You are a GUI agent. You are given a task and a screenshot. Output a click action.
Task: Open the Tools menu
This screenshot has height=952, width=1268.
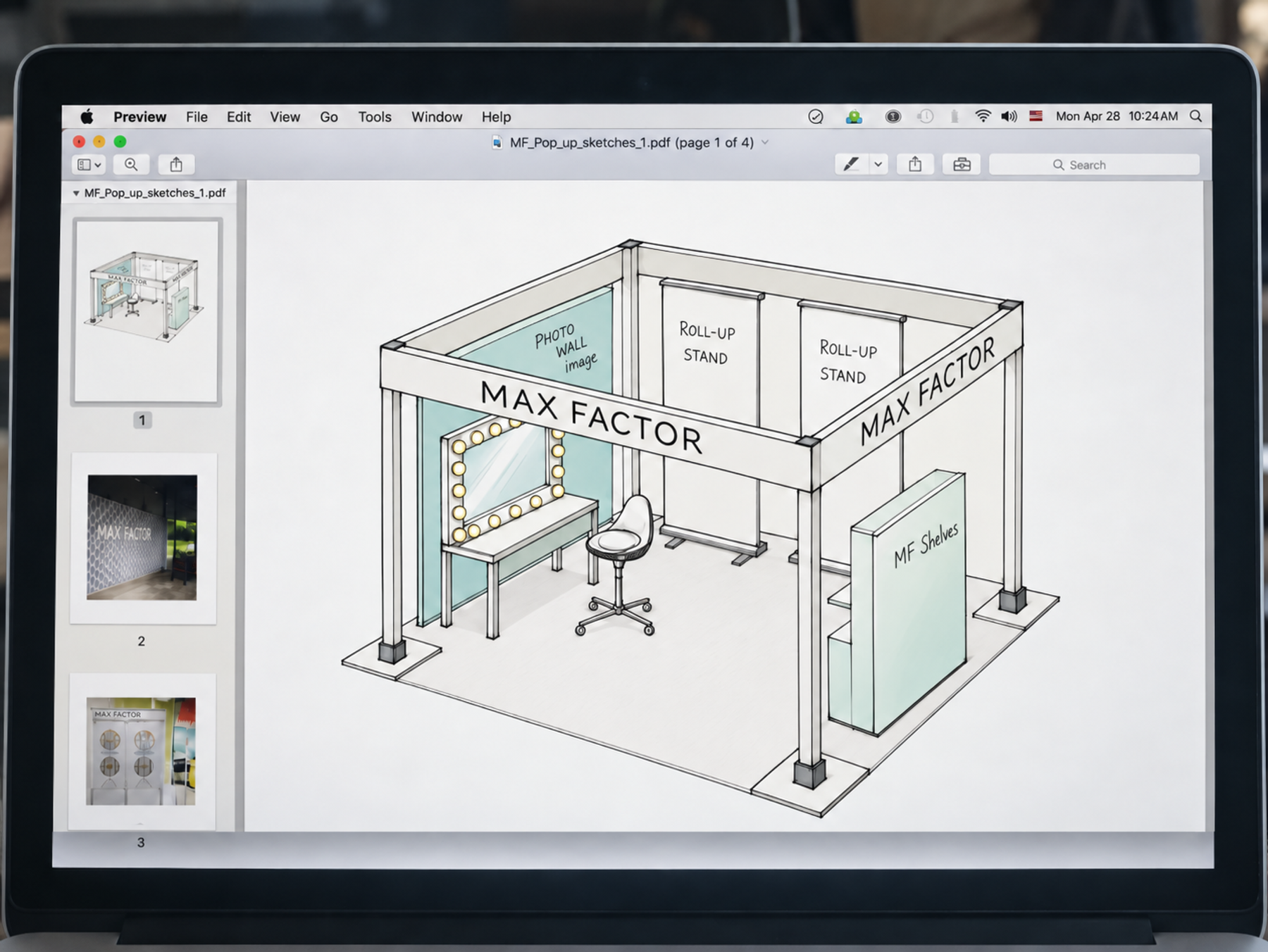(x=375, y=117)
